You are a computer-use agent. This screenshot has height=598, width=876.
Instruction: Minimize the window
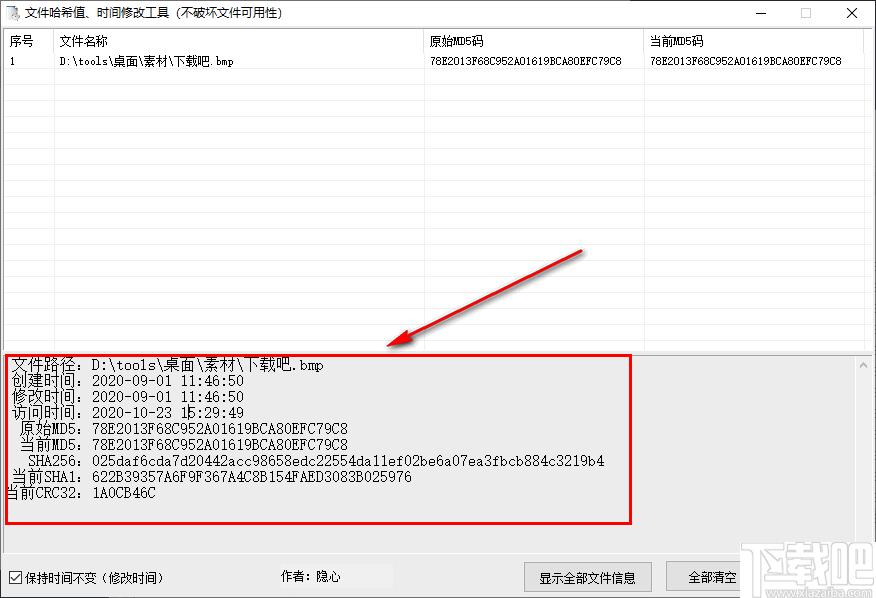[x=761, y=13]
